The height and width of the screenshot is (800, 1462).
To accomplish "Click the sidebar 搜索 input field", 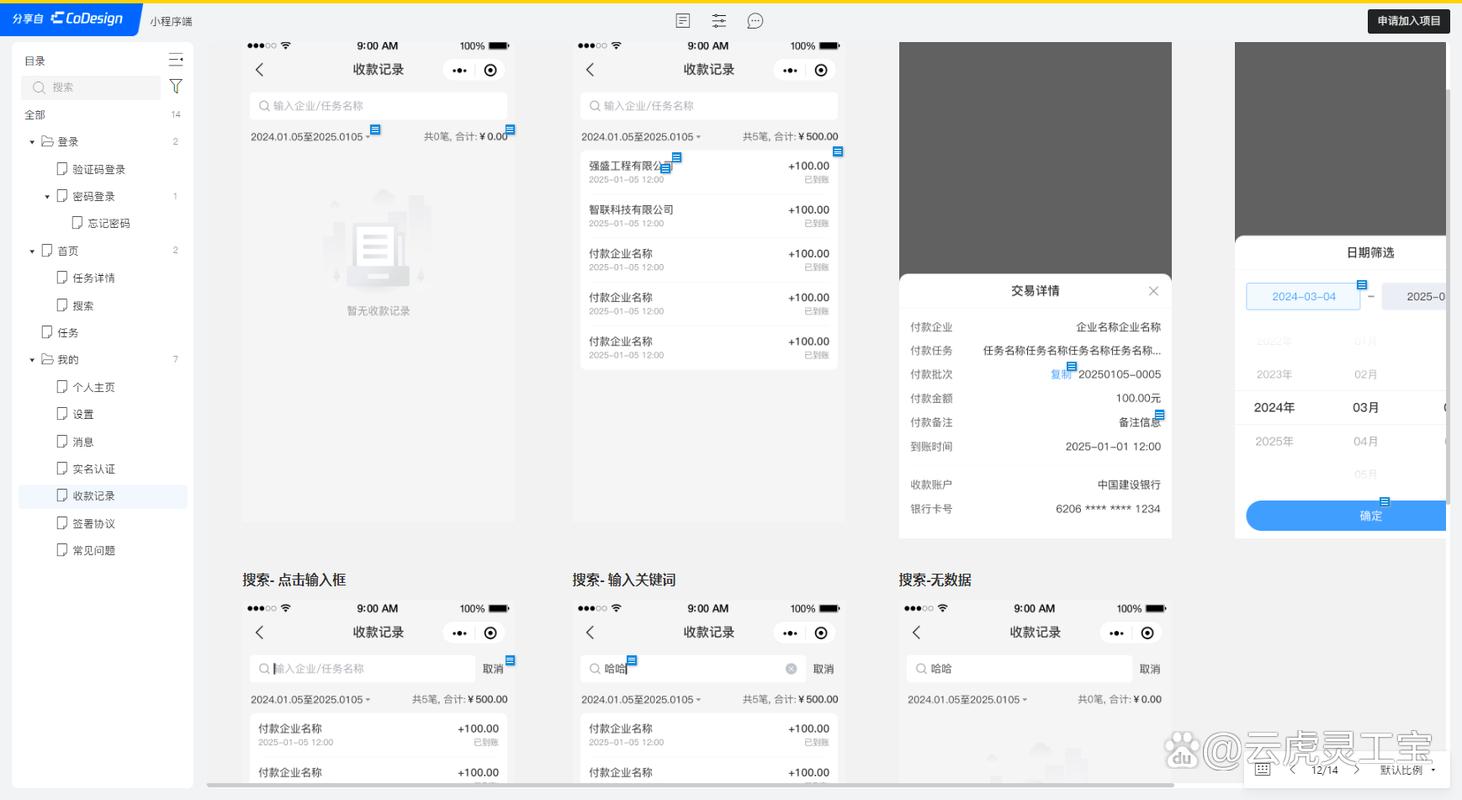I will click(91, 87).
